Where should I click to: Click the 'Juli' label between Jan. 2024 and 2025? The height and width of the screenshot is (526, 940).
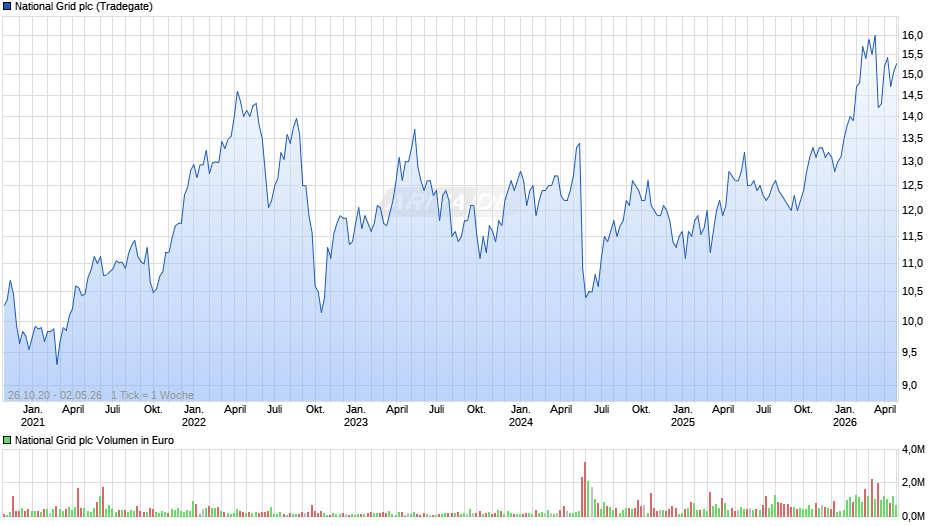click(x=601, y=410)
